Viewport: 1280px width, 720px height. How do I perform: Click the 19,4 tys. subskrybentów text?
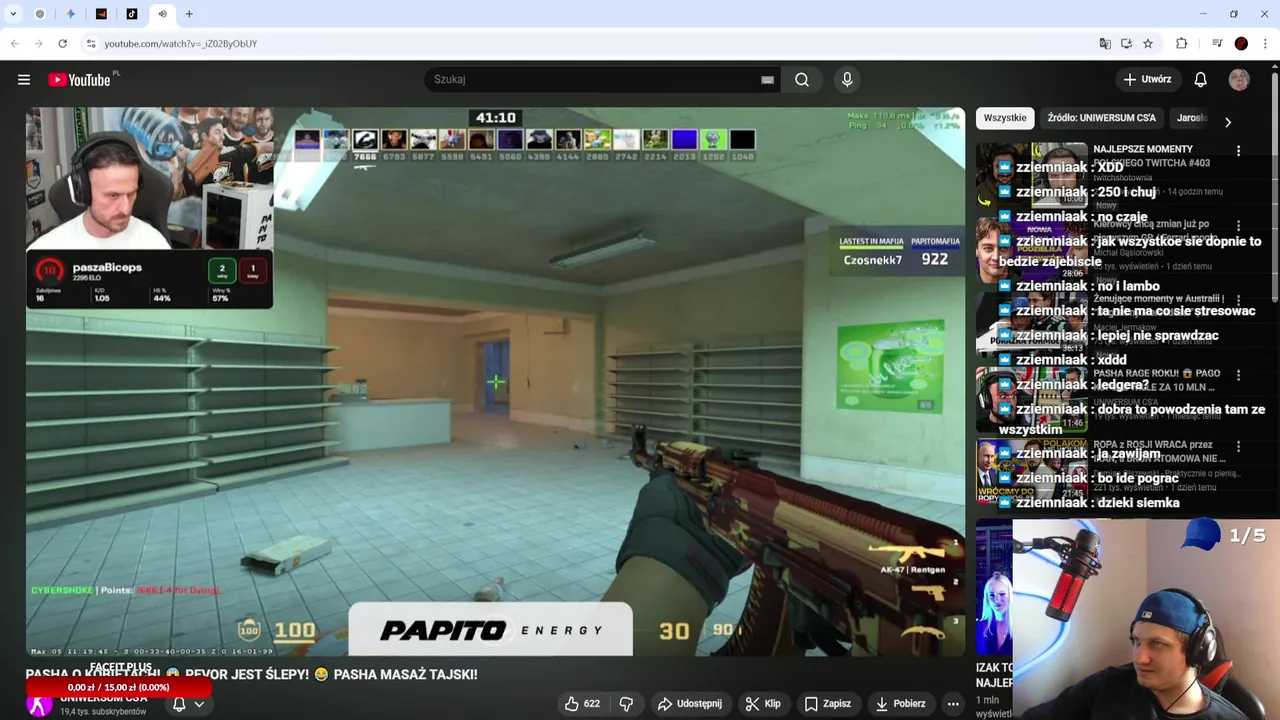[103, 712]
